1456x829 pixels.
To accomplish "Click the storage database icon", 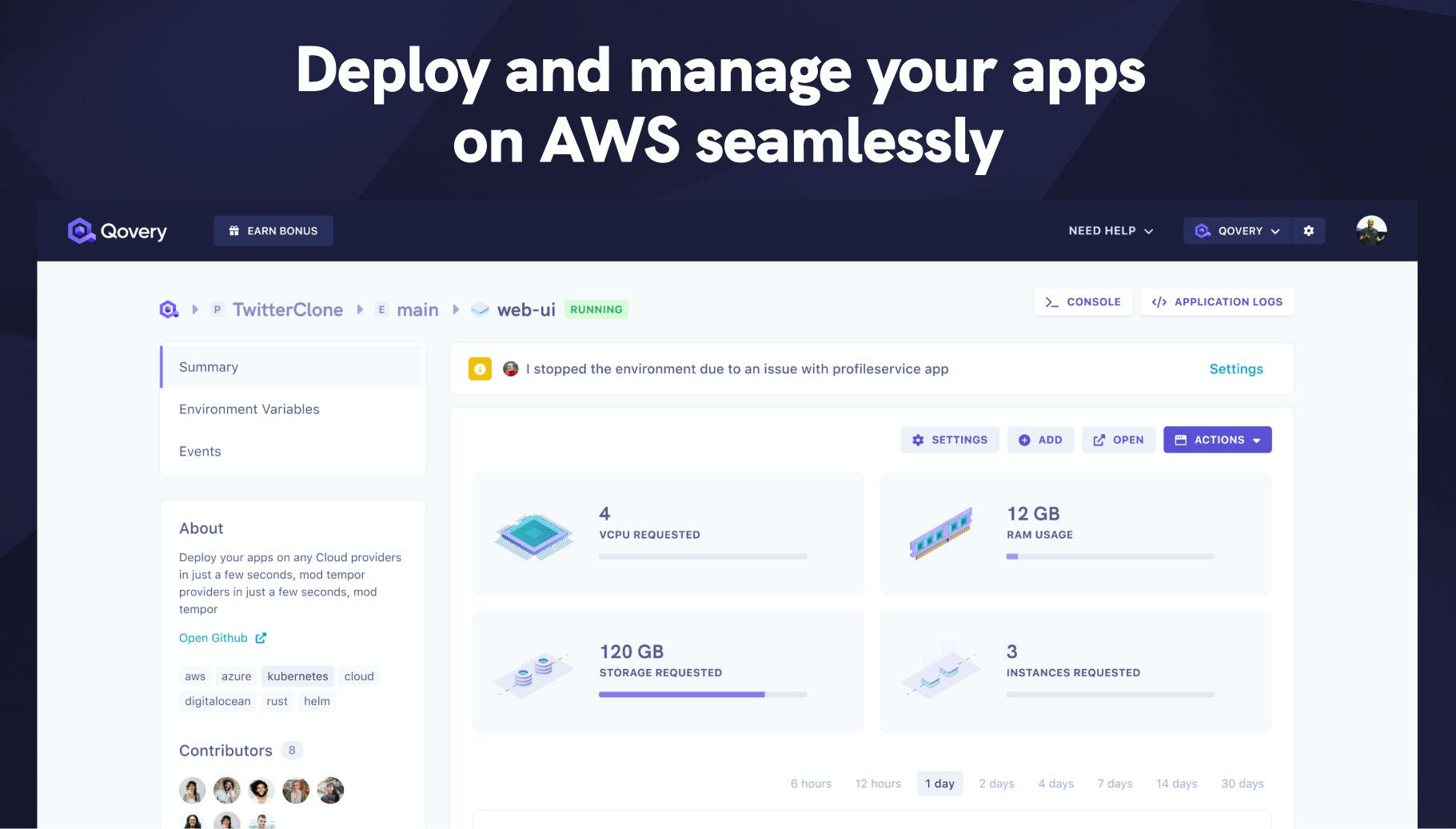I will click(533, 672).
